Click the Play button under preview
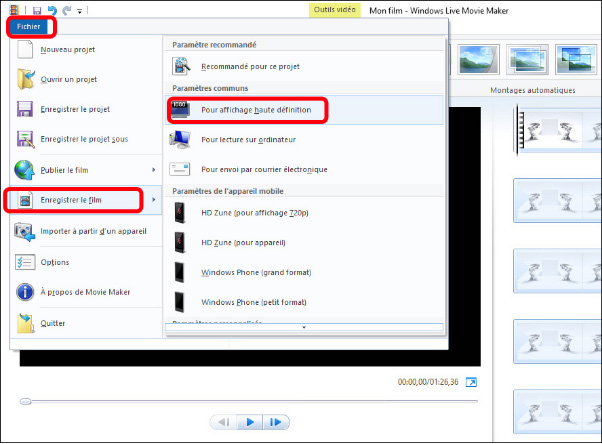The height and width of the screenshot is (444, 602). 250,422
